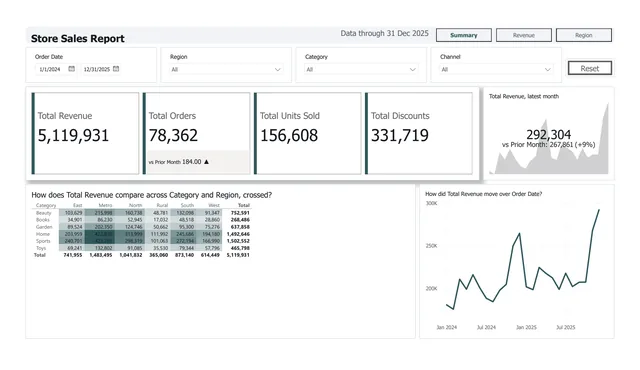
Task: Select the Sports row label
Action: coord(43,241)
